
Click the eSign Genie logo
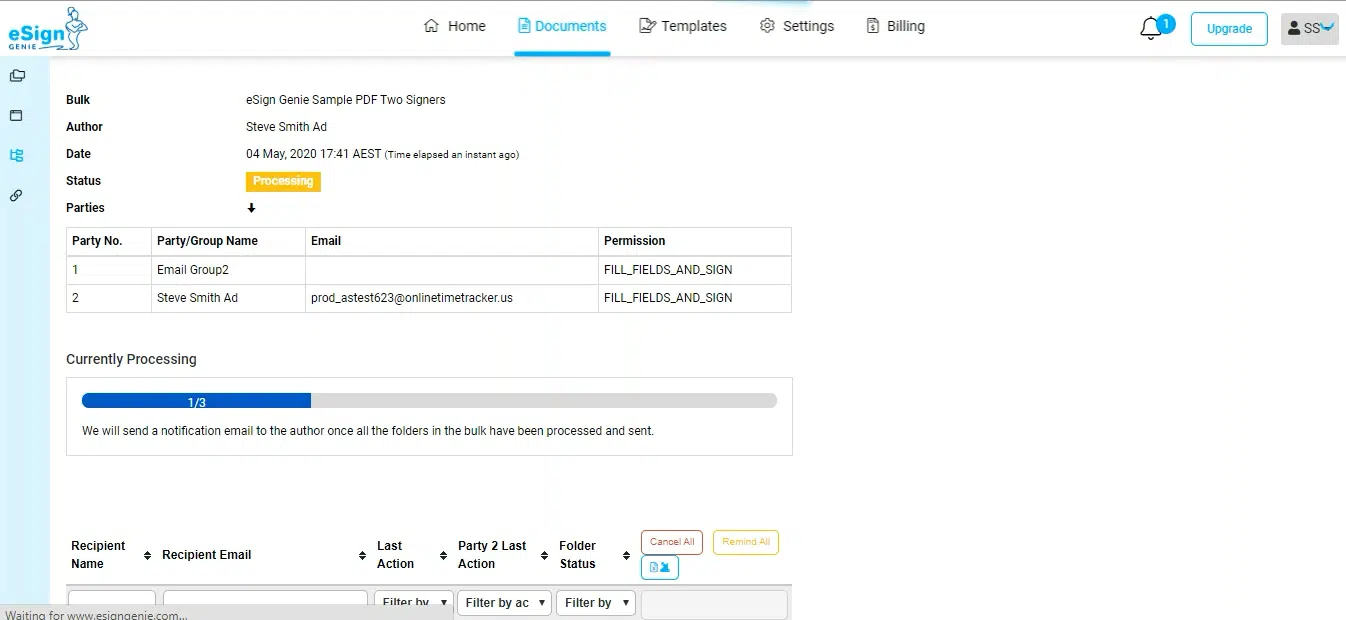coord(47,29)
